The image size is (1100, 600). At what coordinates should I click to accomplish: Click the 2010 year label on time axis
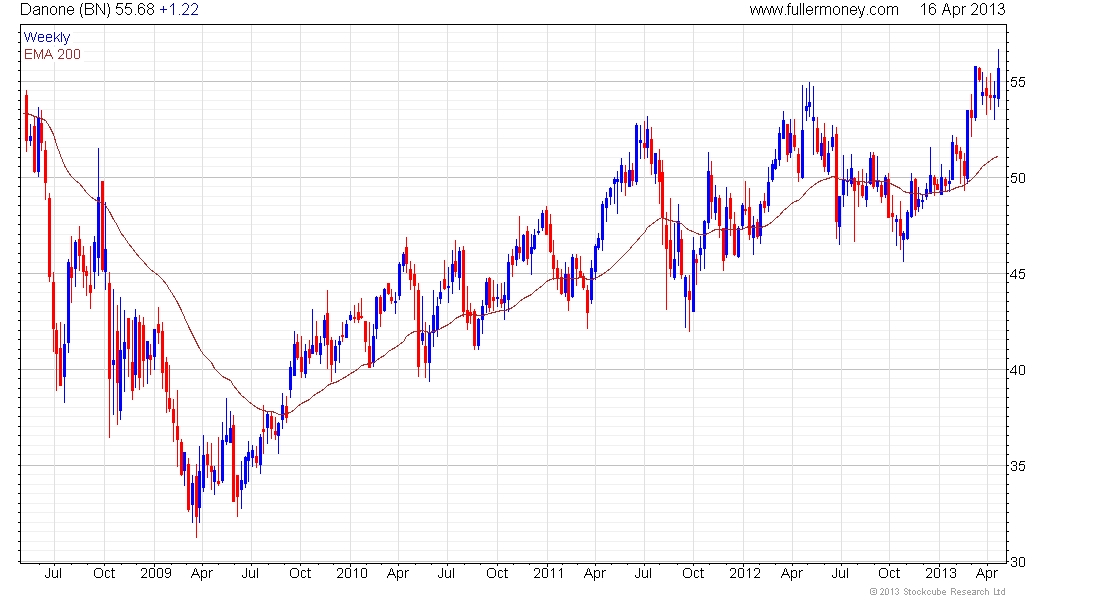[351, 573]
